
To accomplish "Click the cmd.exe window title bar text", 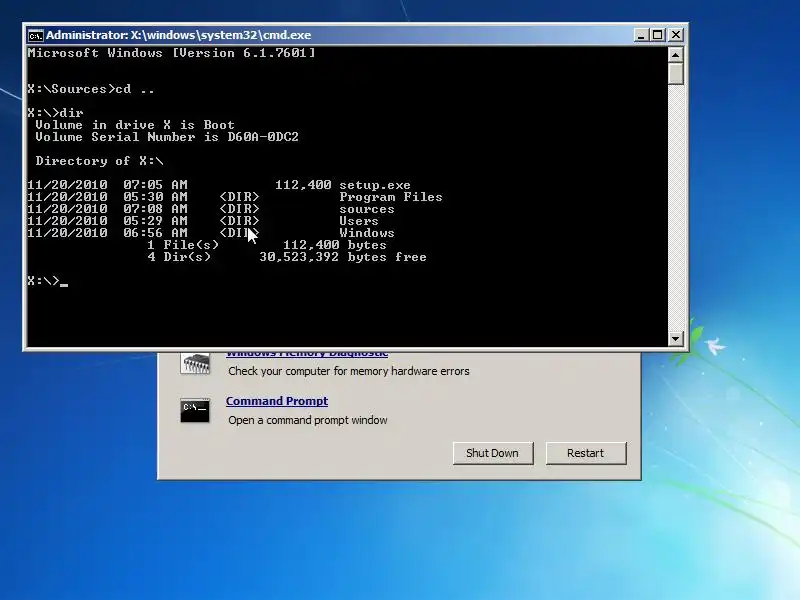I will 179,35.
